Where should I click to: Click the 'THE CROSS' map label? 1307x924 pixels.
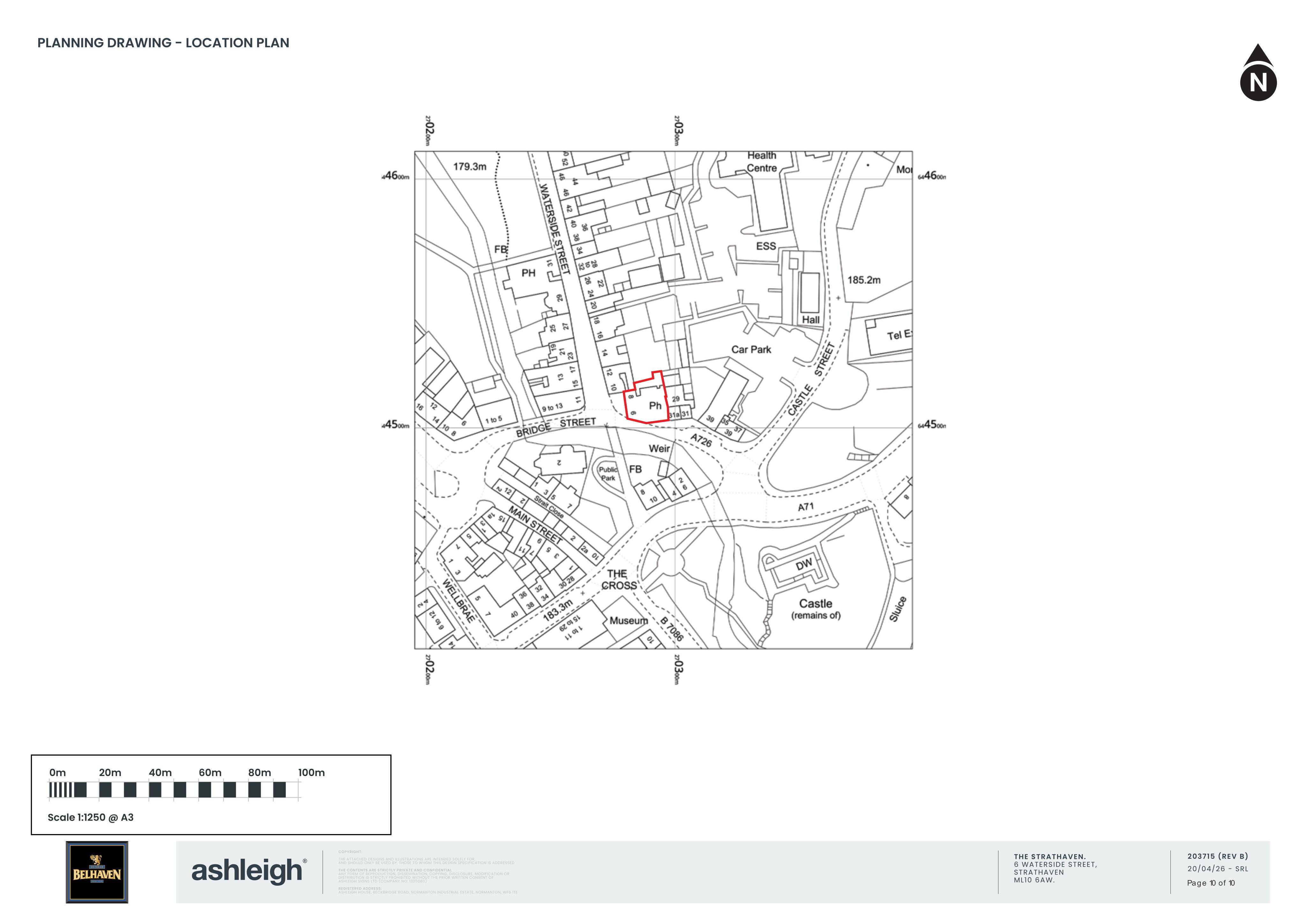pos(619,579)
